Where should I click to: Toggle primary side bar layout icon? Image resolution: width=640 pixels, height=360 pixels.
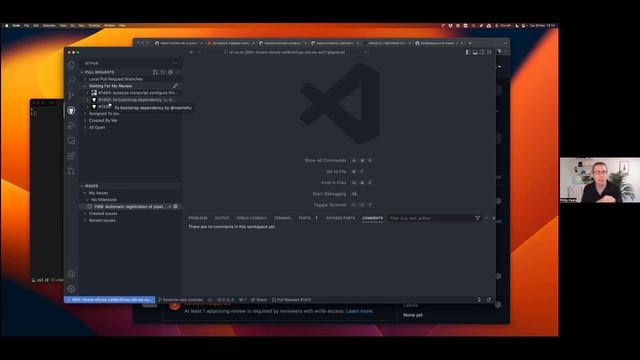[x=468, y=52]
